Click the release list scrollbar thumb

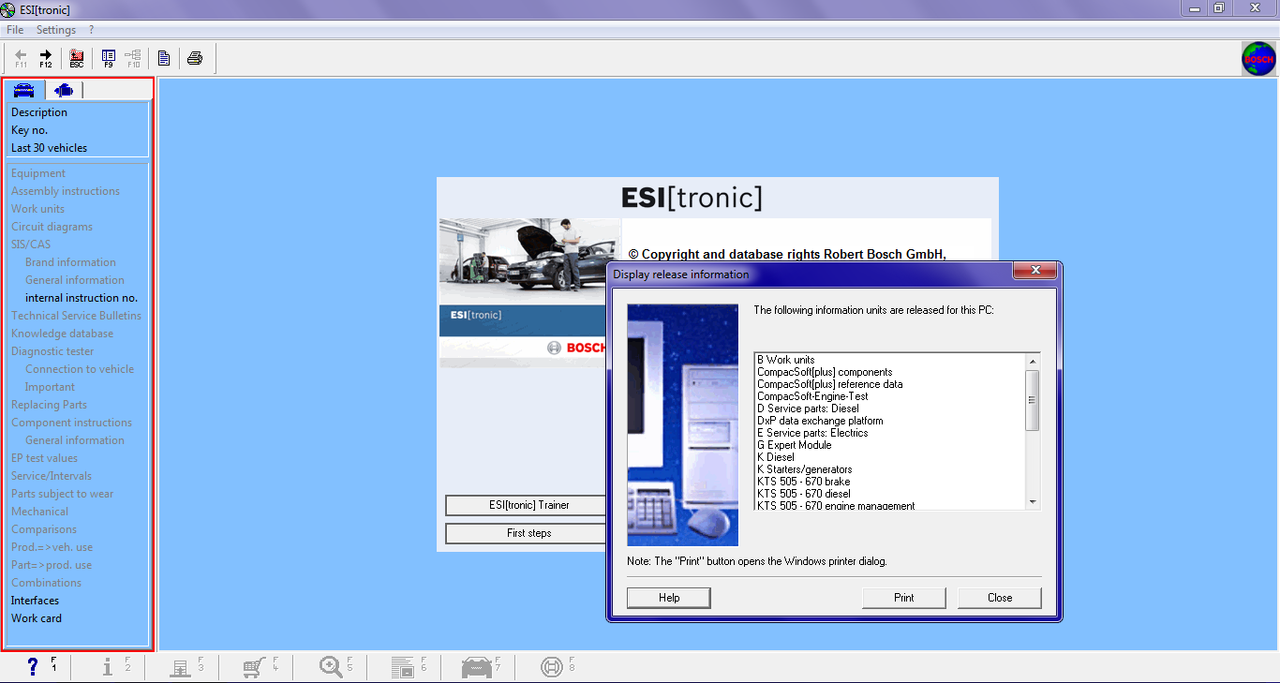coord(1033,399)
